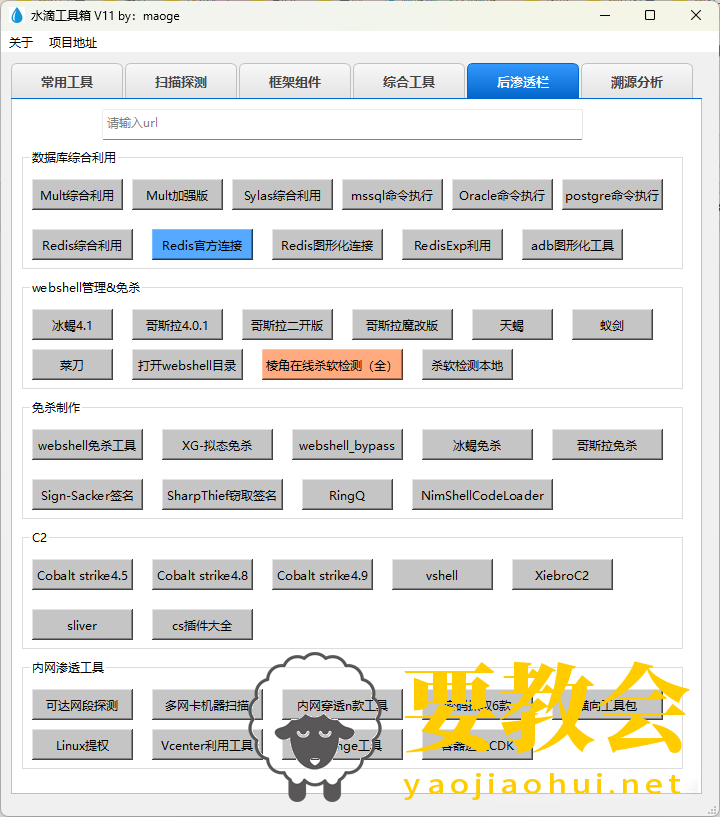Open webshell_bypass button

(347, 445)
